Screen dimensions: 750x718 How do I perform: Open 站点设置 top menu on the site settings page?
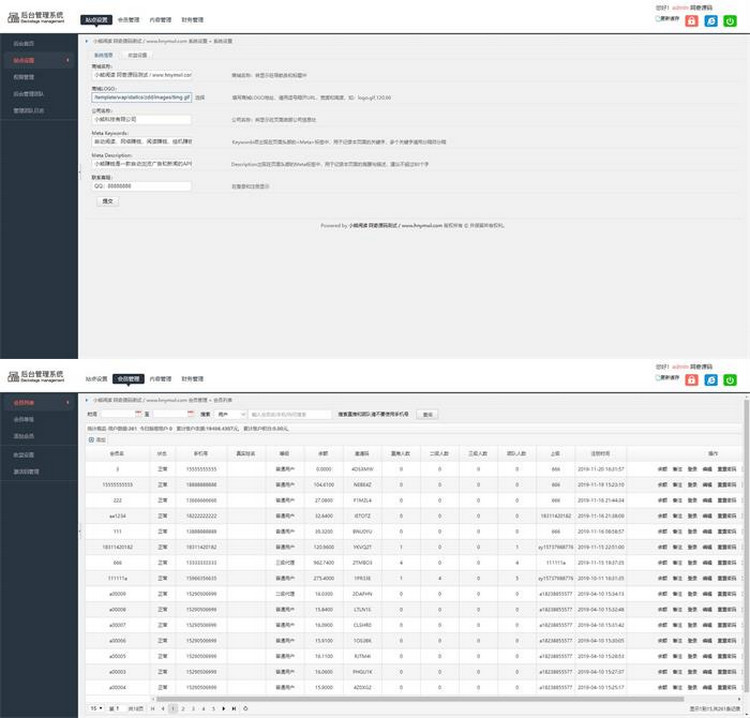(x=96, y=20)
